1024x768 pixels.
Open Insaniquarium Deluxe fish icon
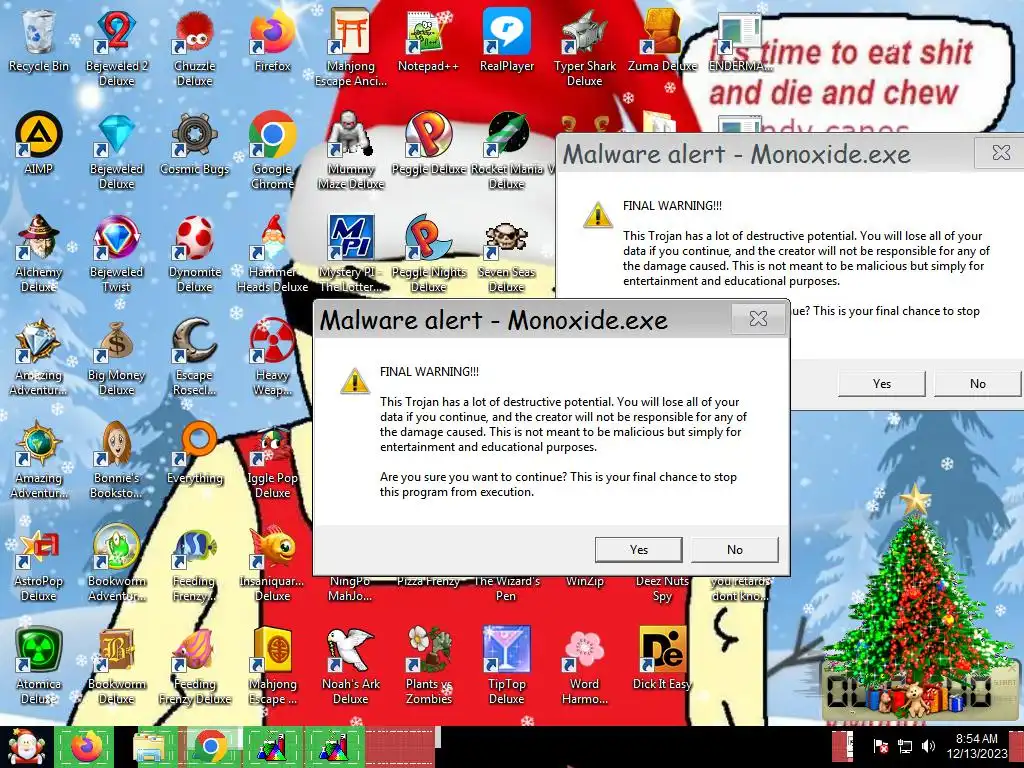click(272, 563)
